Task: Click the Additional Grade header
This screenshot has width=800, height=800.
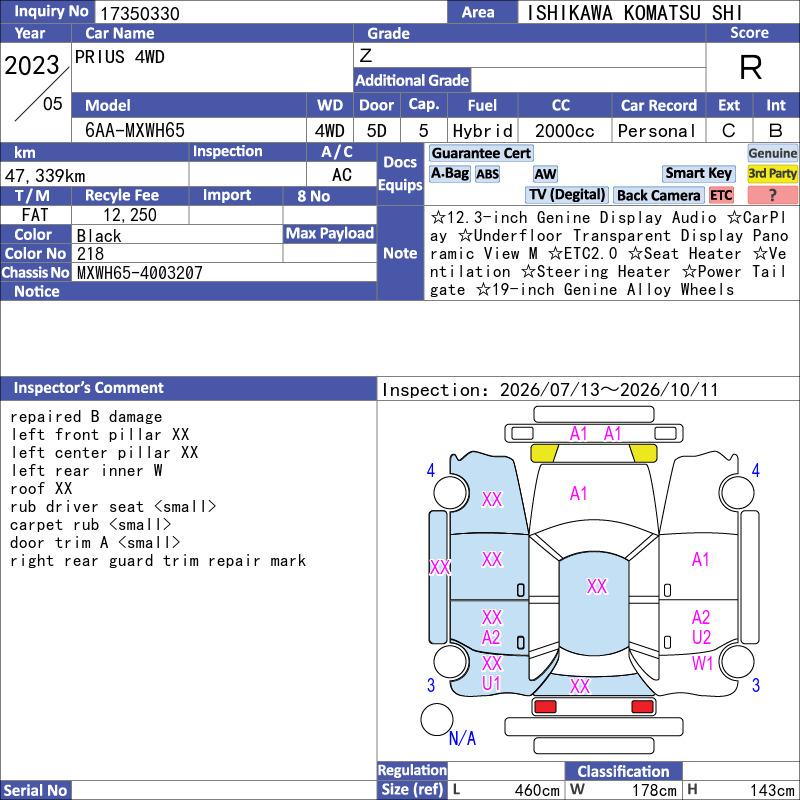Action: point(412,80)
